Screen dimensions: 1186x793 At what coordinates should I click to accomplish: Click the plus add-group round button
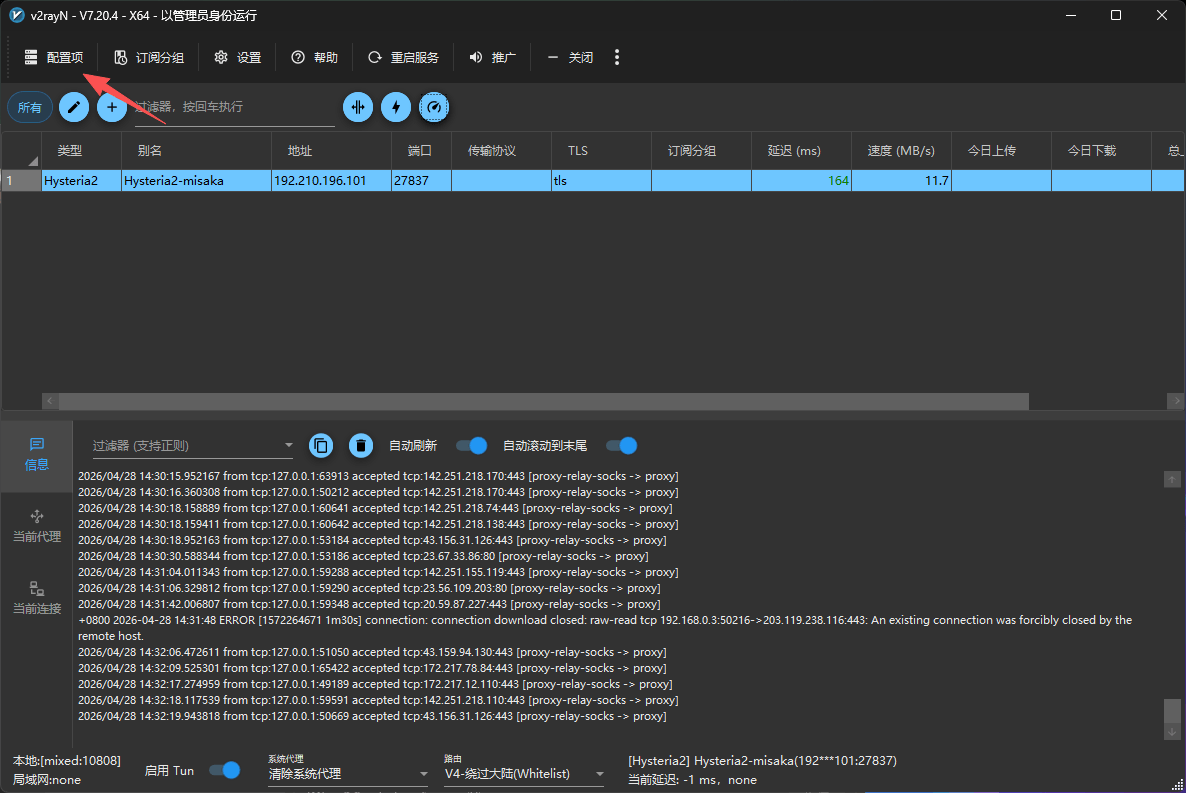coord(112,107)
